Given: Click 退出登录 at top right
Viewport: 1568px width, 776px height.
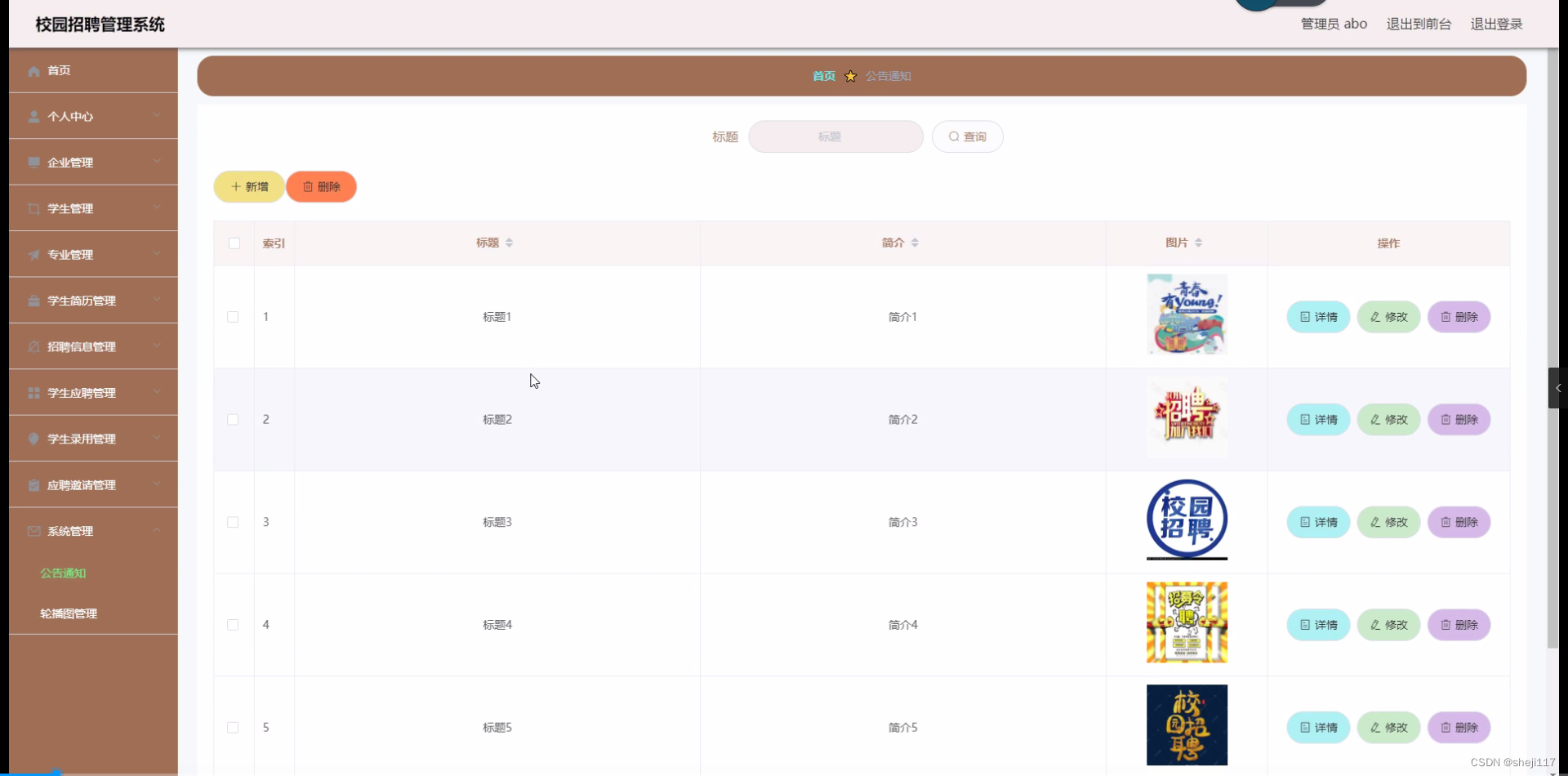Looking at the screenshot, I should (x=1497, y=24).
